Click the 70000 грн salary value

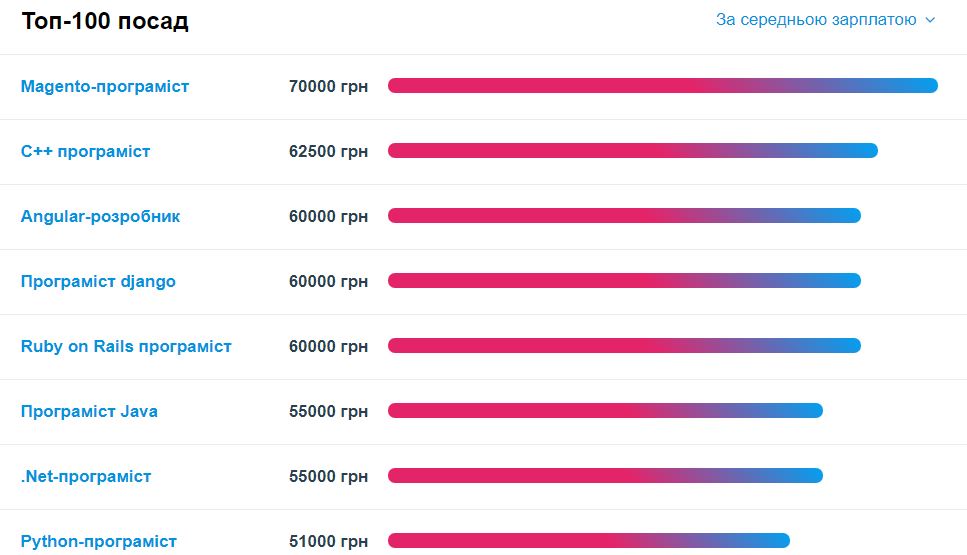(x=328, y=86)
